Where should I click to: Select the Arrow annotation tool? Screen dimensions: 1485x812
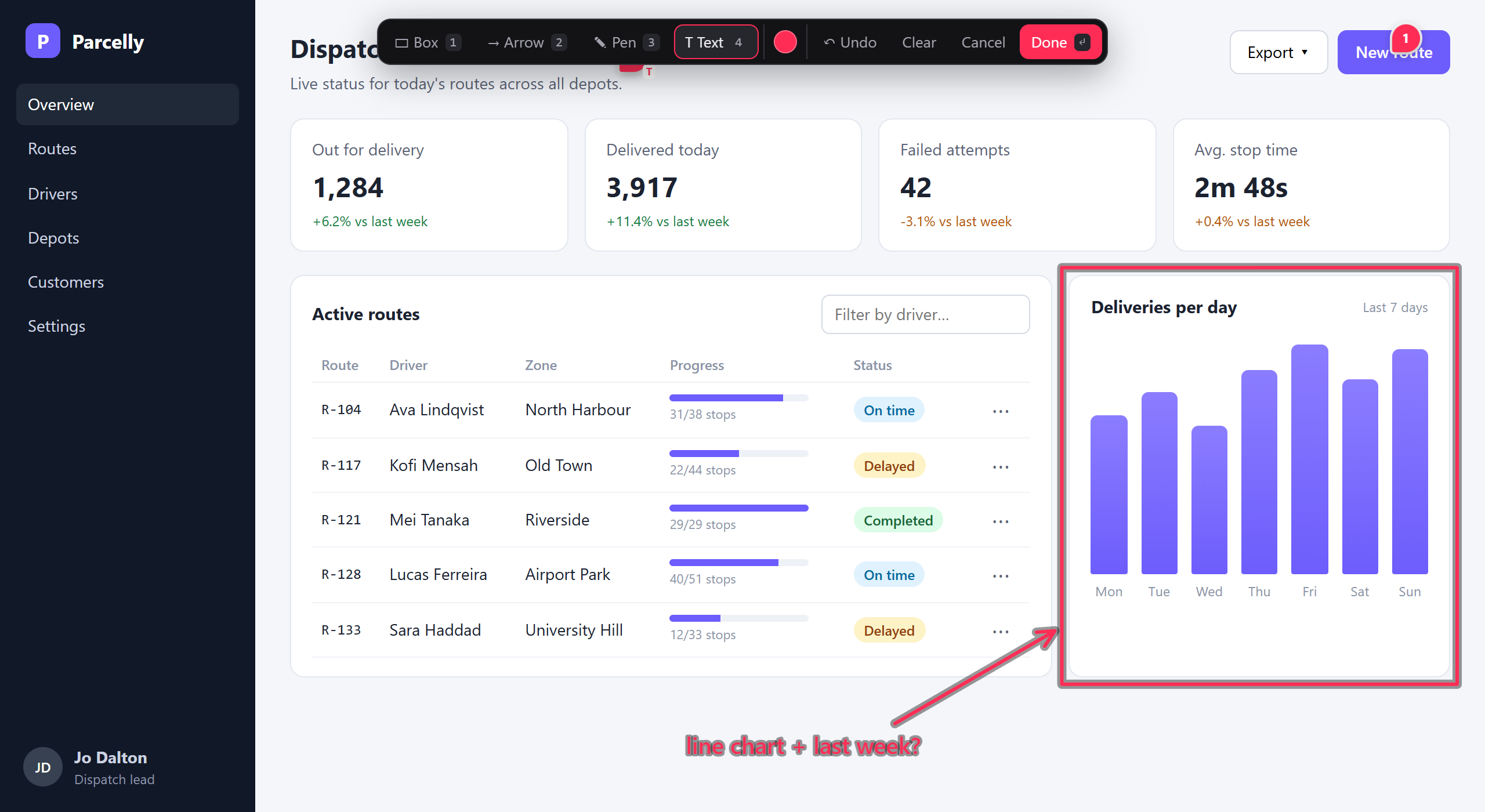(527, 42)
